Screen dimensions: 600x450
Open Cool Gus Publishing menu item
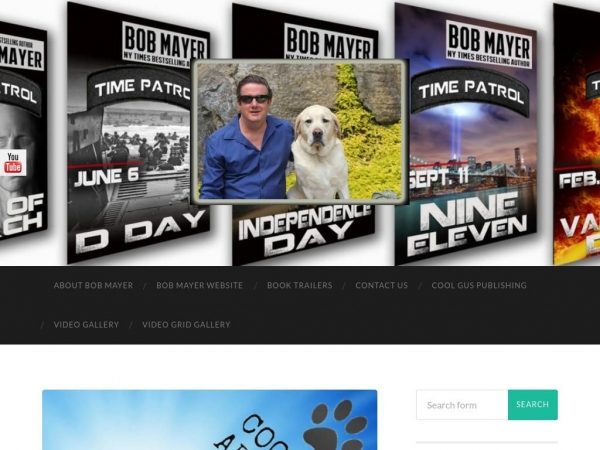(x=479, y=285)
